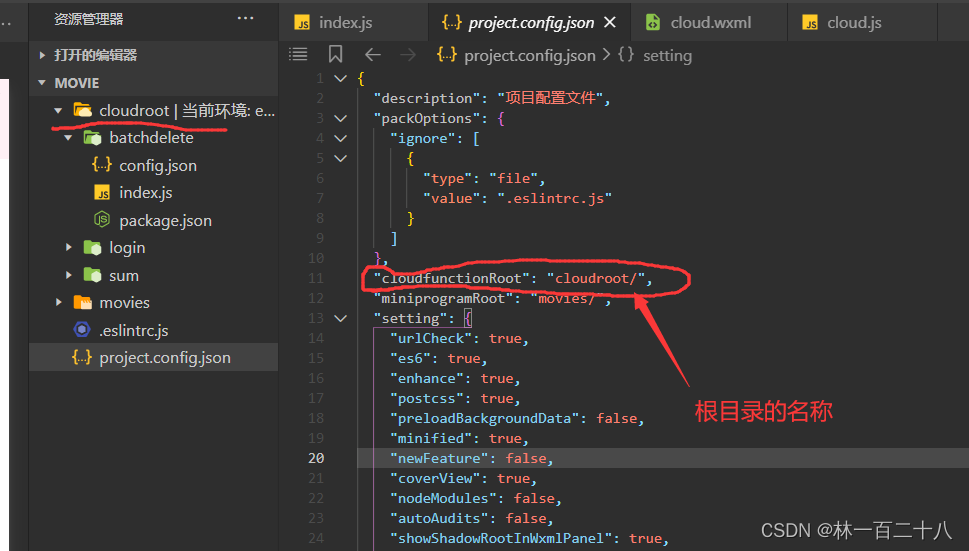This screenshot has height=551, width=969.
Task: Collapse the MOVIE project section
Action: (42, 83)
